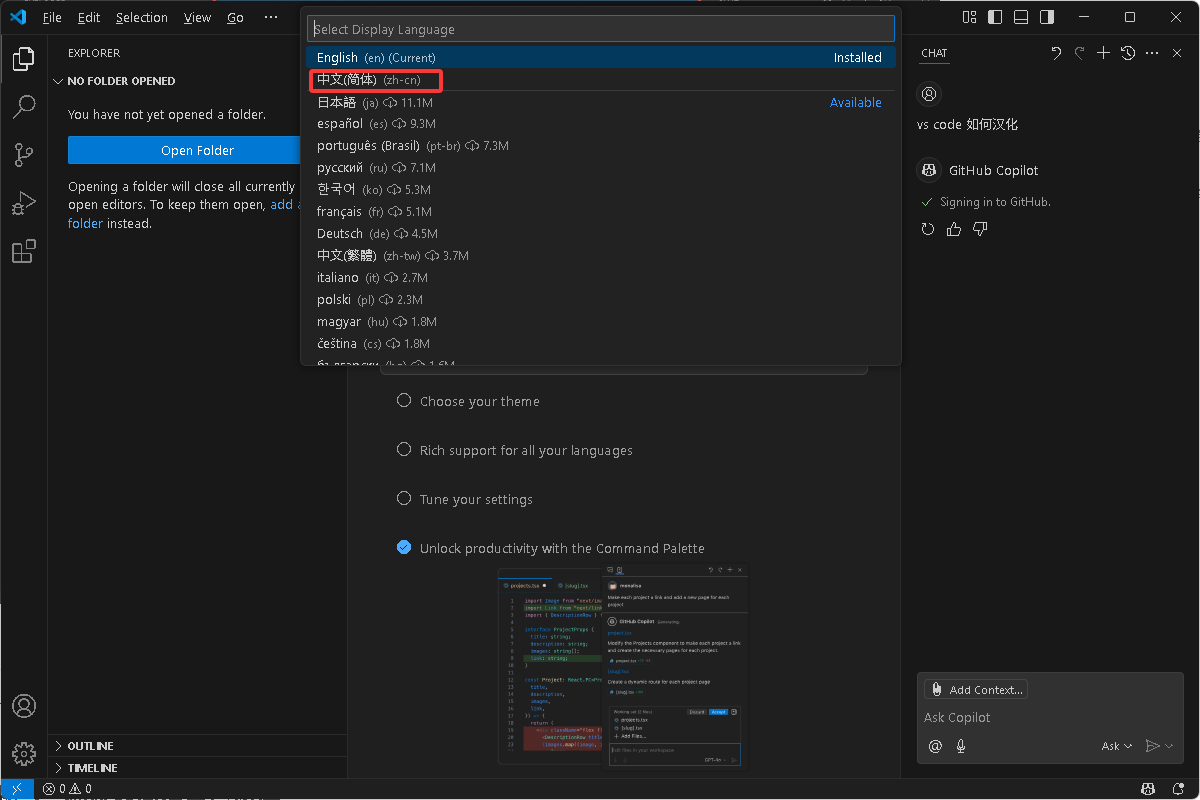The height and width of the screenshot is (800, 1200).
Task: Mark Copilot response unhelpful with thumbs down
Action: point(980,229)
